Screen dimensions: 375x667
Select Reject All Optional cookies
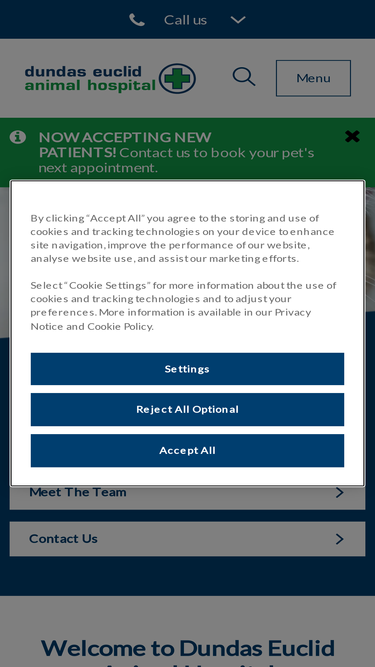point(188,409)
